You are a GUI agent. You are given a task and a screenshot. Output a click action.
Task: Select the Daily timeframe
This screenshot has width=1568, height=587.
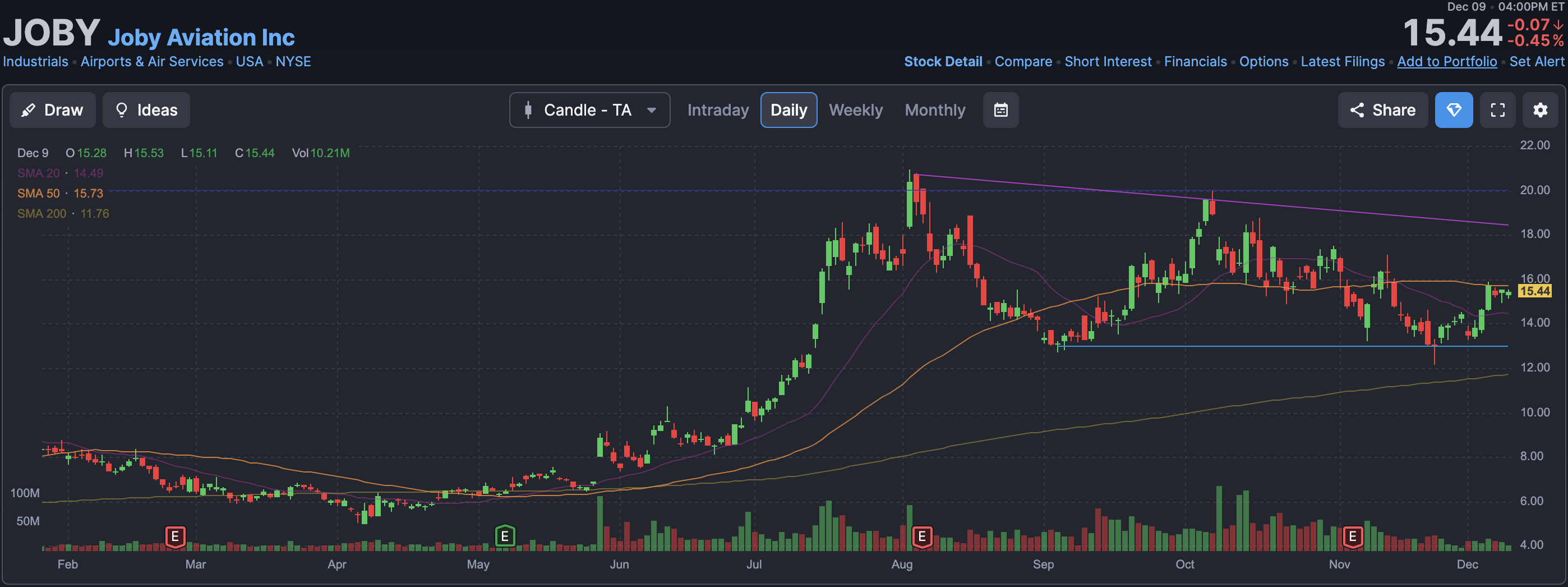point(788,110)
